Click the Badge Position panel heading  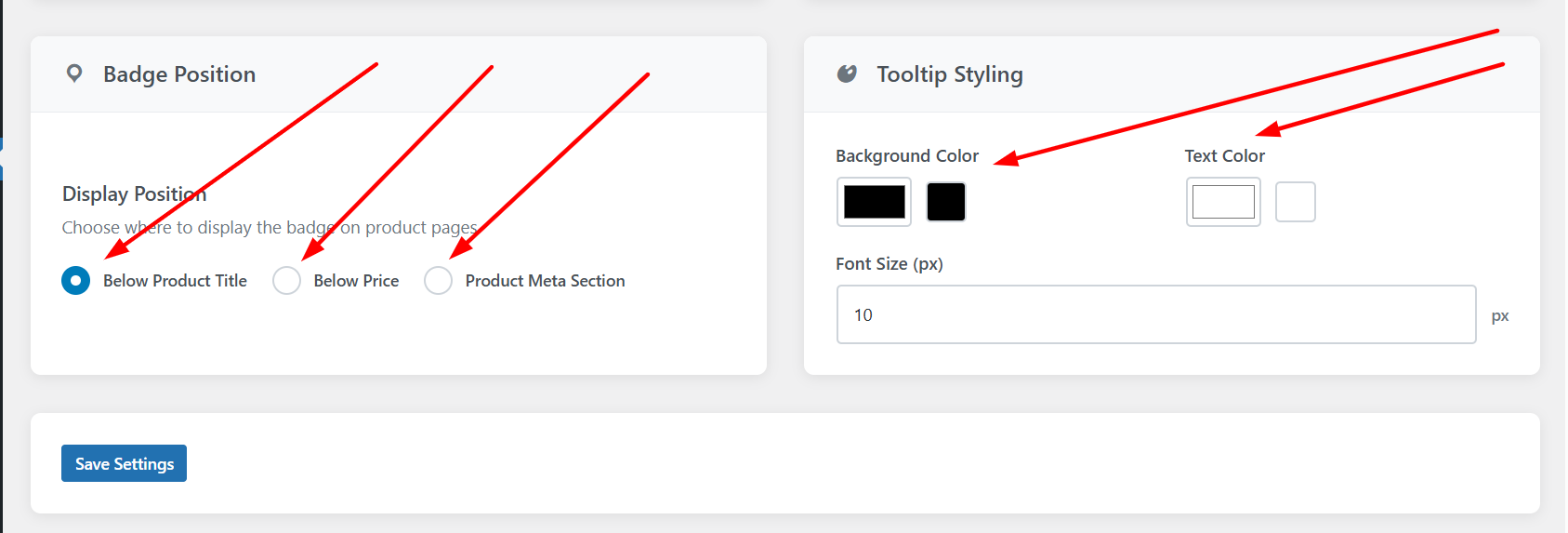179,74
